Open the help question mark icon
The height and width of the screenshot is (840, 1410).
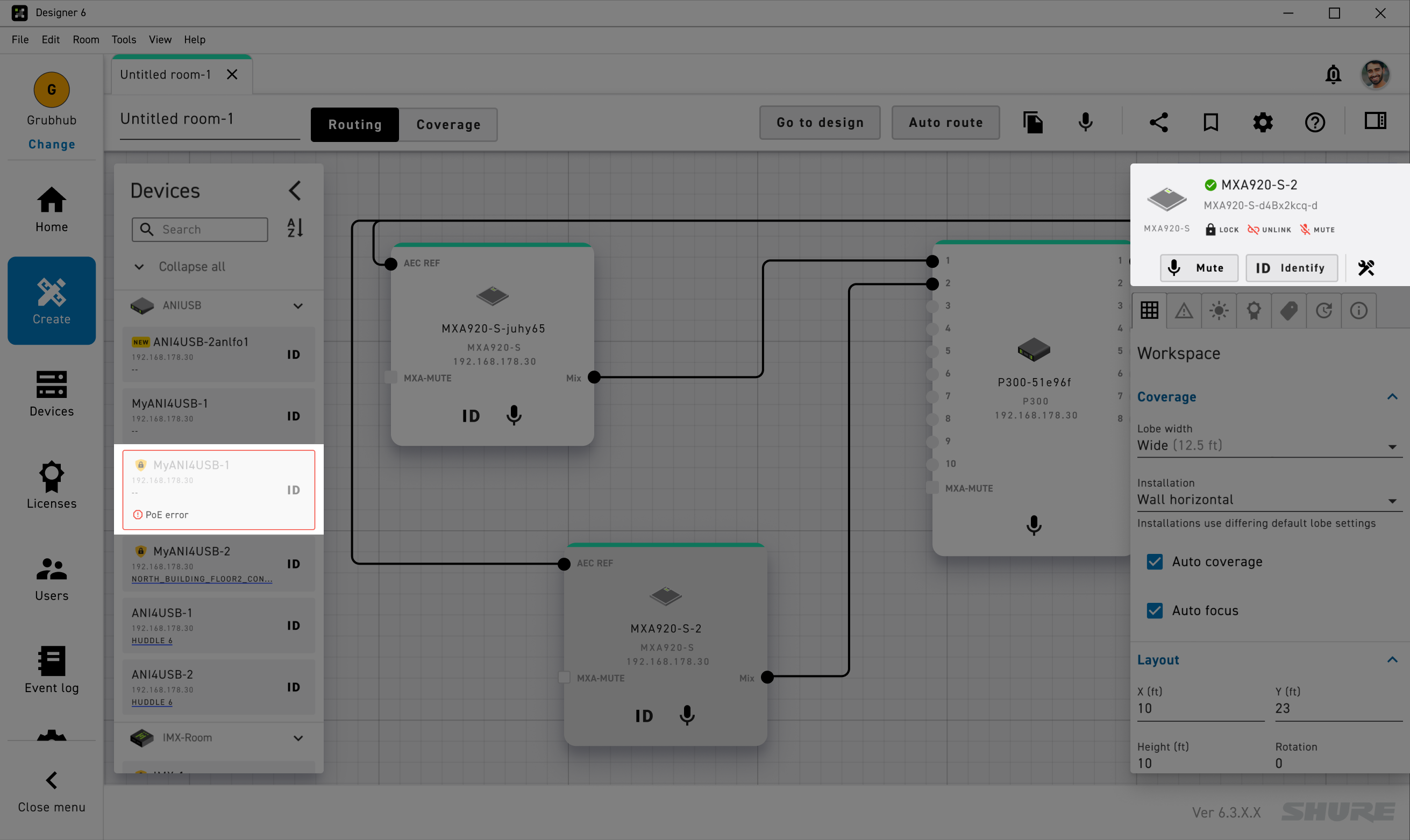[1315, 122]
